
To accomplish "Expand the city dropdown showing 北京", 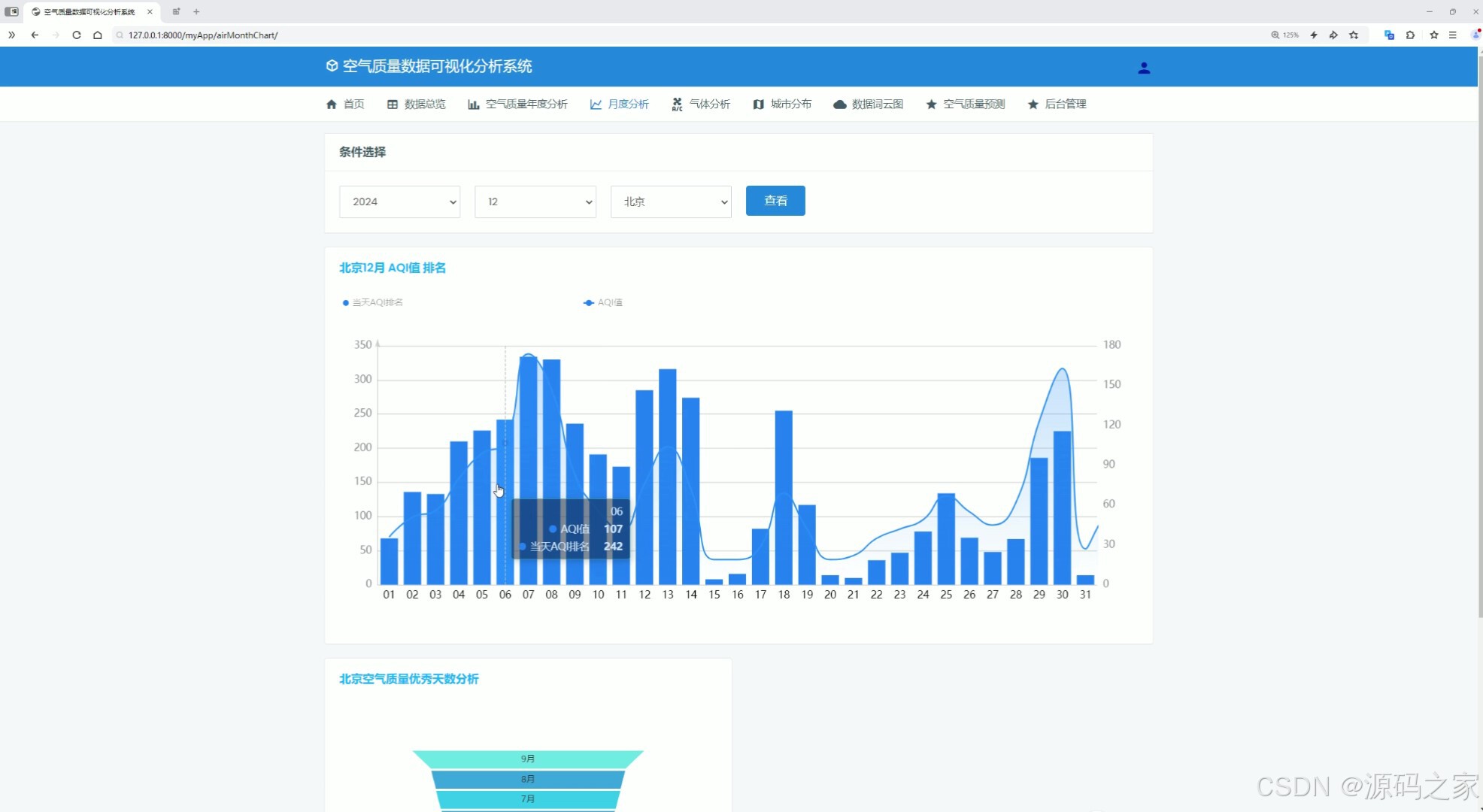I will (670, 201).
